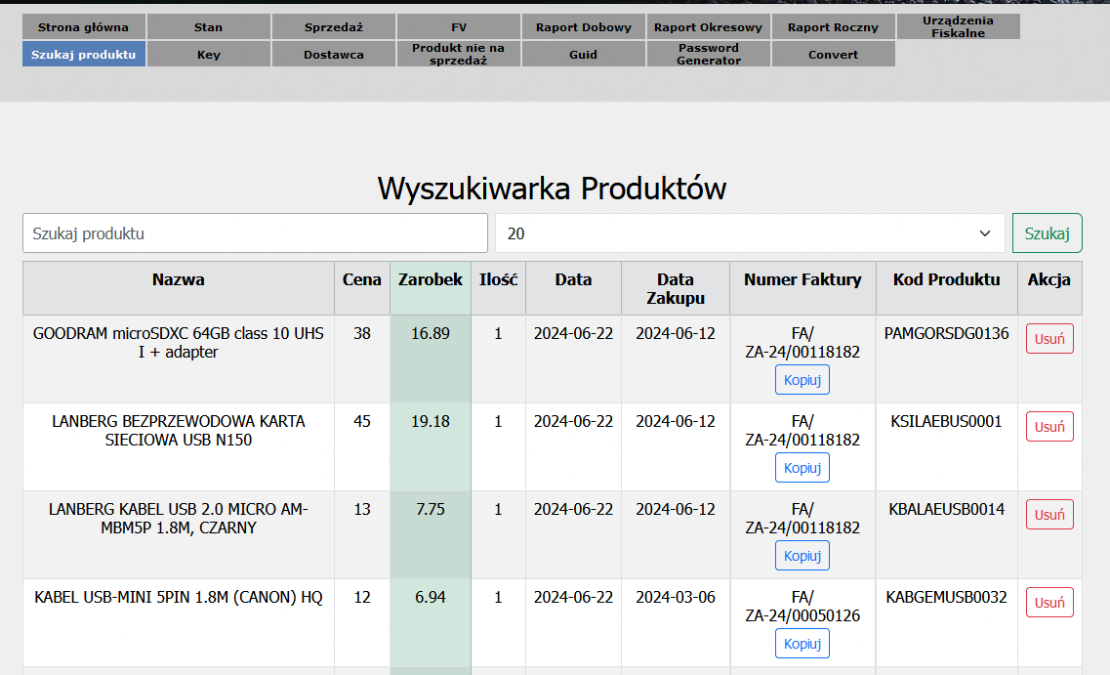
Task: Open the Dostawca page
Action: coord(333,54)
